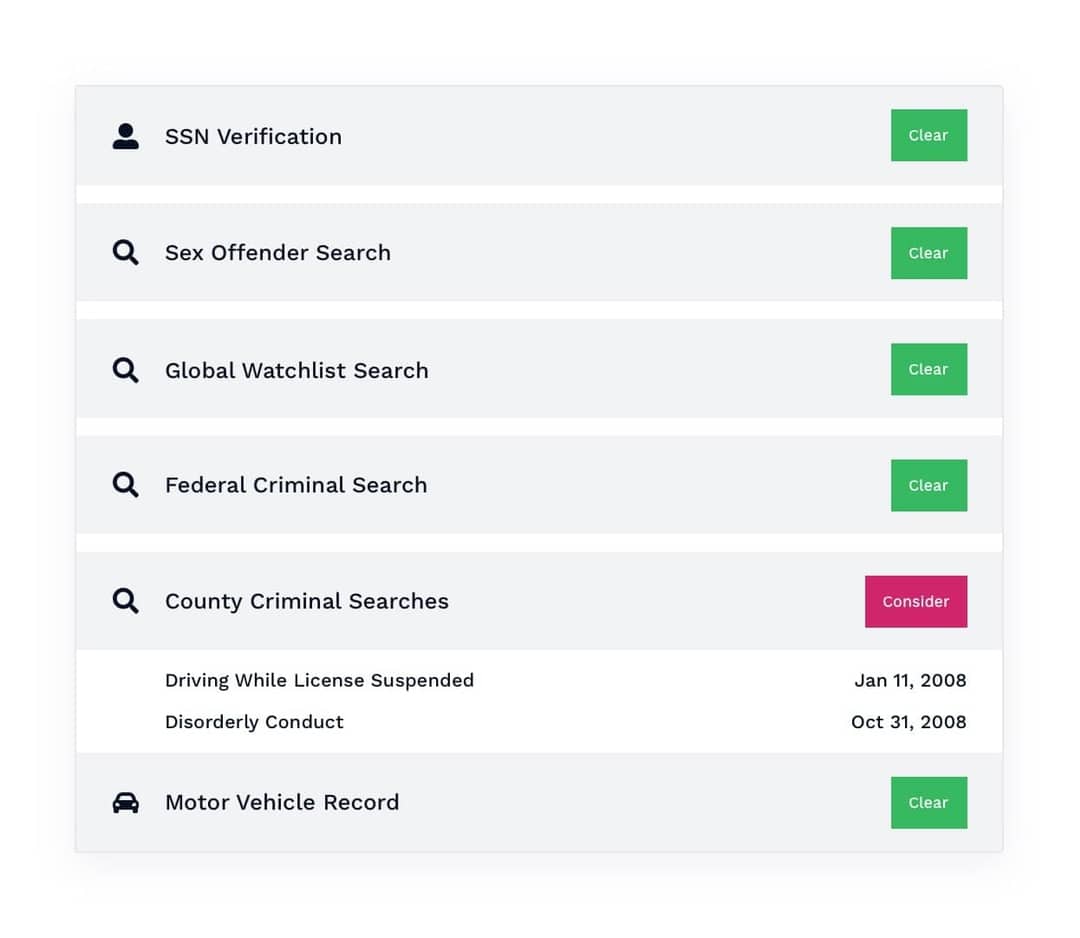Viewport: 1080px width, 938px height.
Task: Click the car icon for Motor Vehicle Record
Action: pyautogui.click(x=125, y=802)
